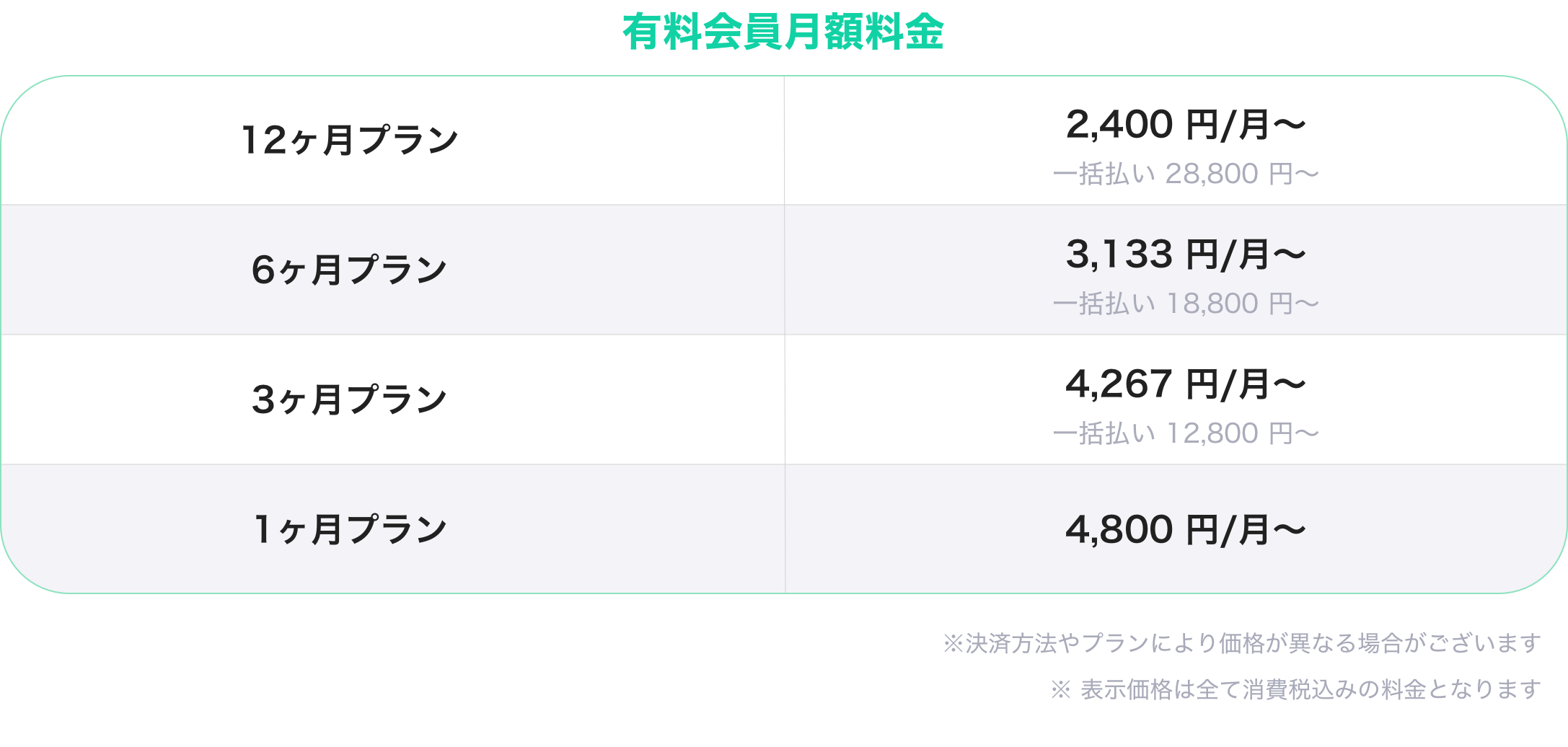Screen dimensions: 1568x747
Task: Click 一括払い 28,800 円〜 text
Action: coord(1186,174)
